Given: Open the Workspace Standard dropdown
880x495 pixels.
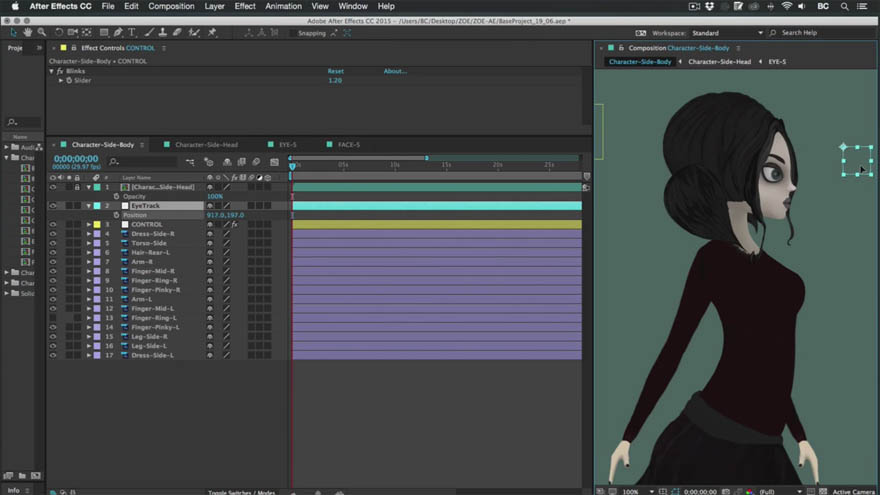Looking at the screenshot, I should (x=727, y=33).
